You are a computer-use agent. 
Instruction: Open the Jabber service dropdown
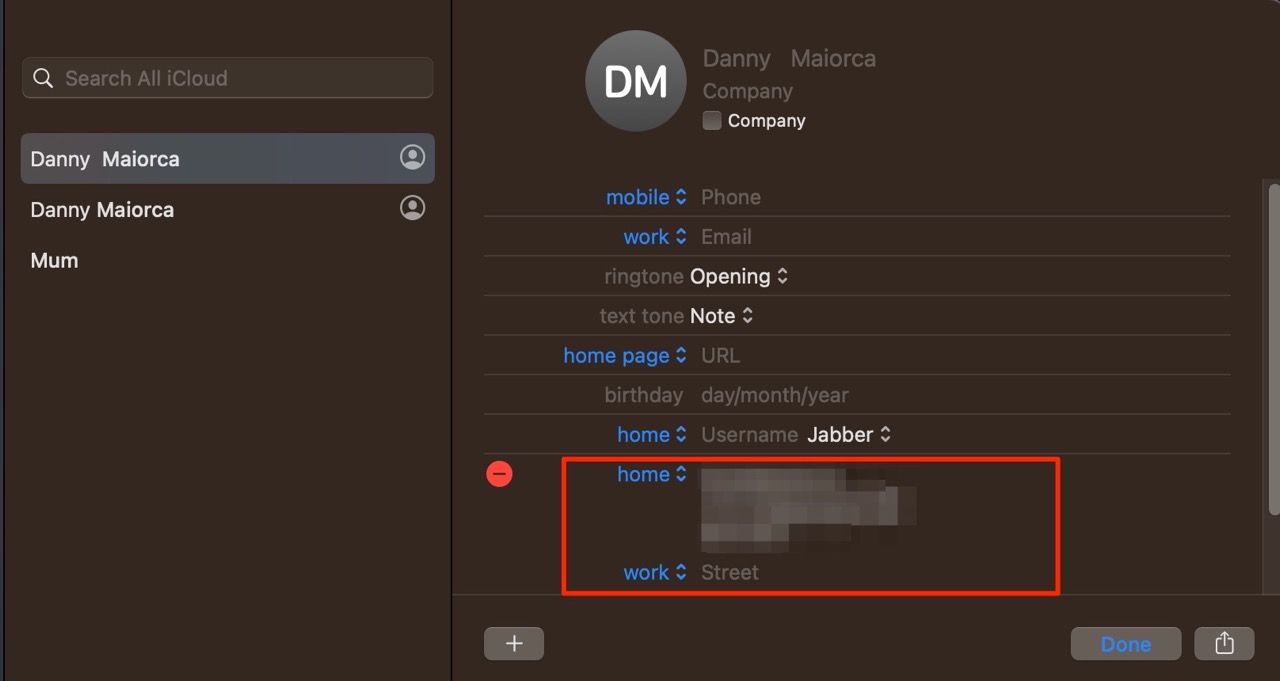[x=849, y=435]
